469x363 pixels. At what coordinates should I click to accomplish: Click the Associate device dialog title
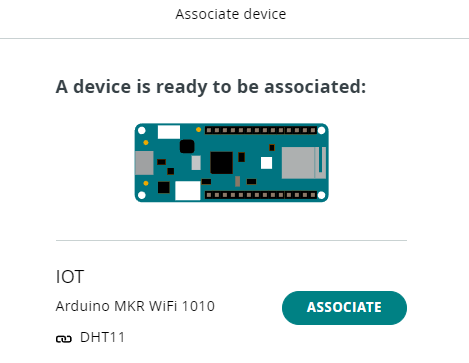pos(231,14)
